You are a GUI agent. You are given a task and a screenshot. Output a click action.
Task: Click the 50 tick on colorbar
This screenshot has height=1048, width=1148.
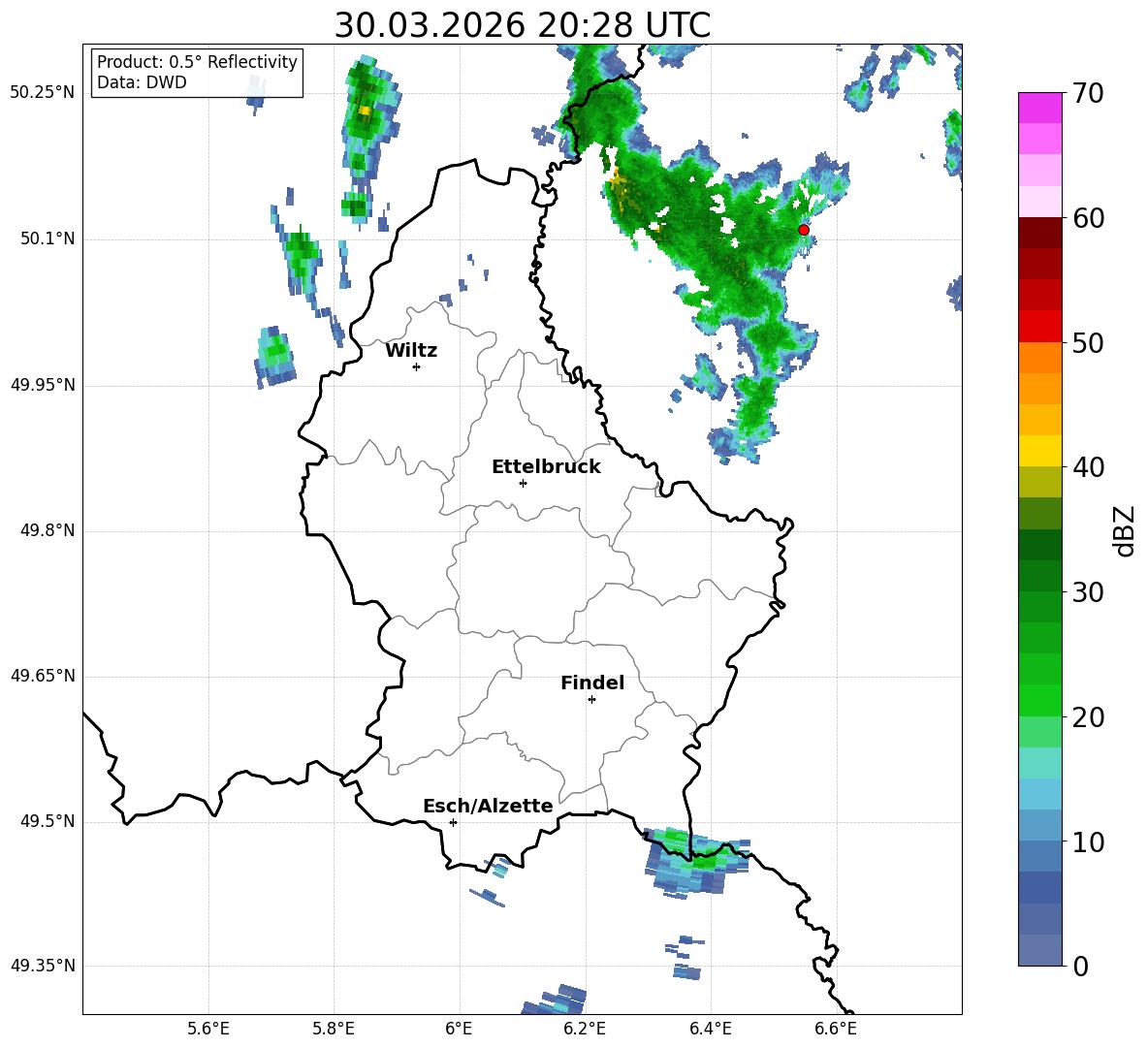[1088, 342]
